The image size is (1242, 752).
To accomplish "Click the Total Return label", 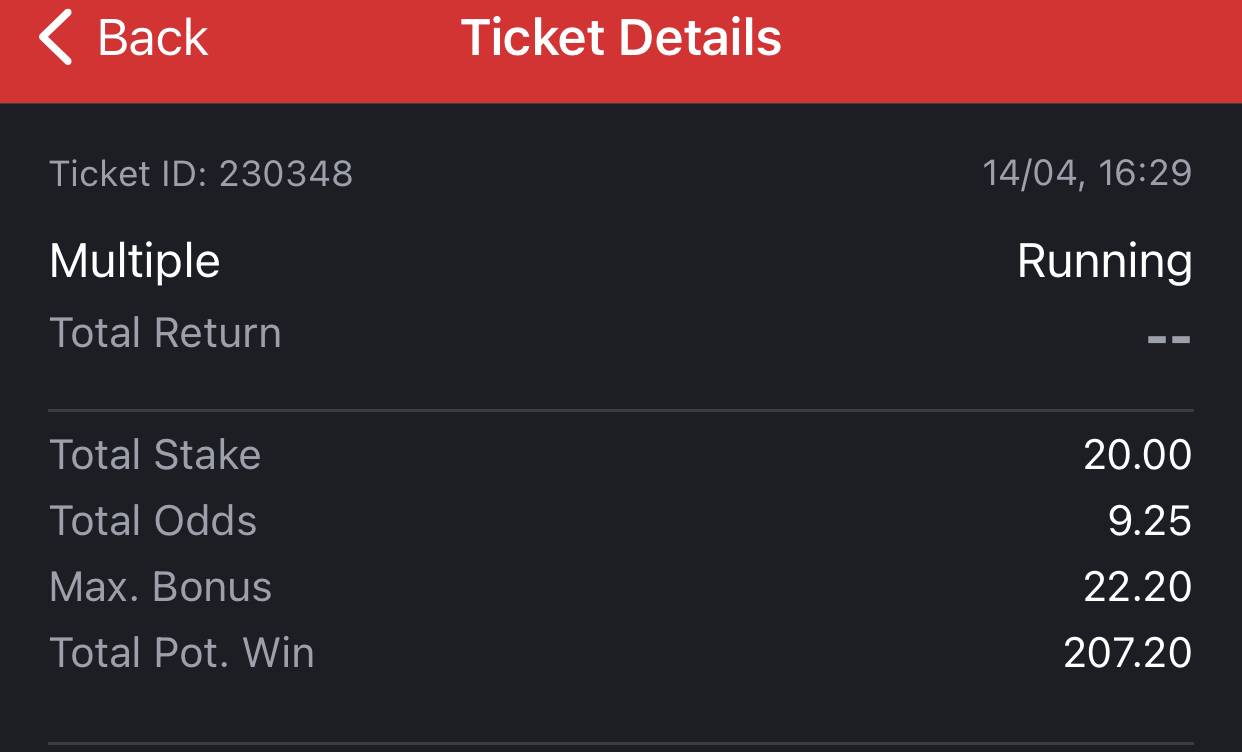I will pos(165,333).
